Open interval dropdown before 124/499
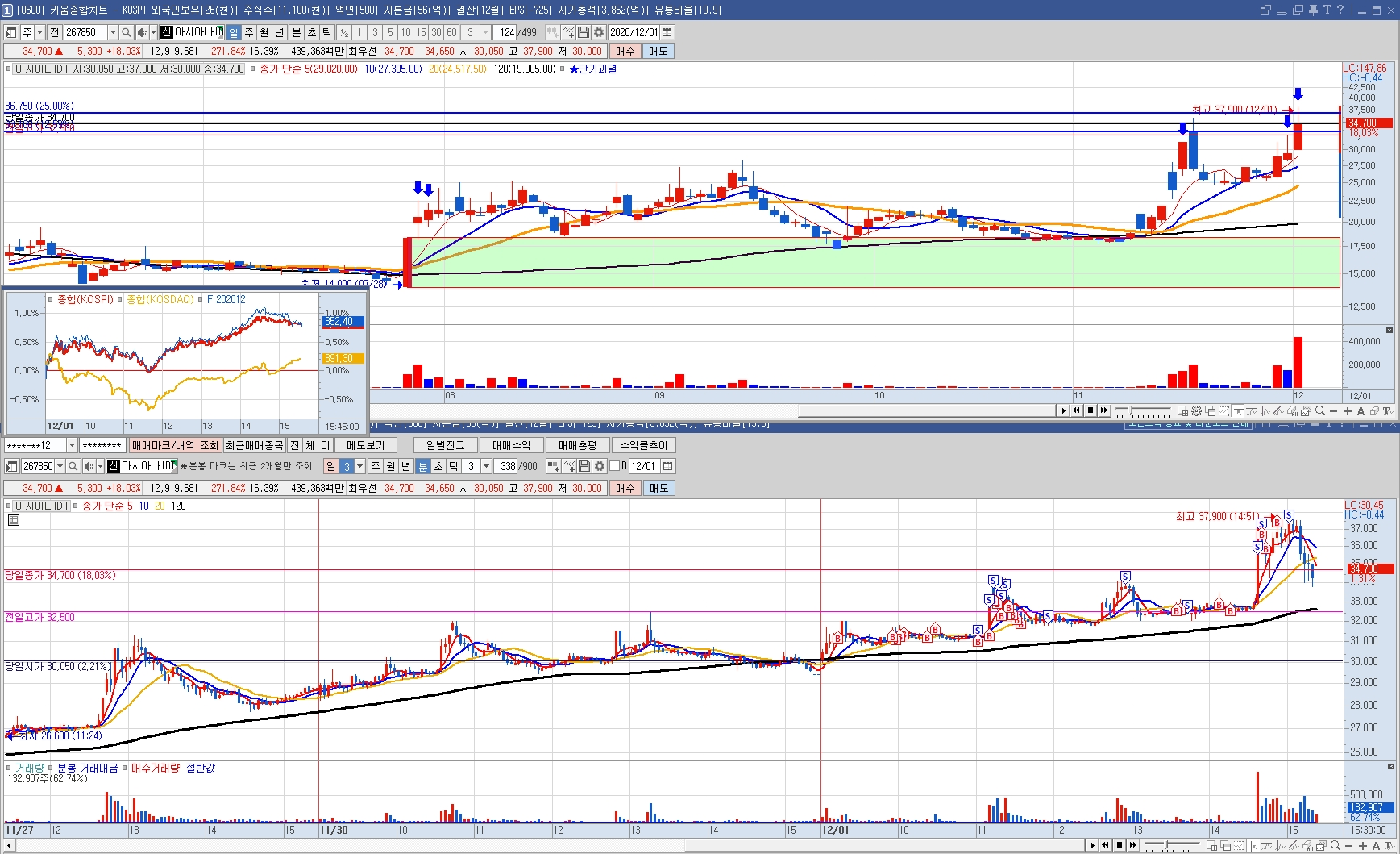This screenshot has height=854, width=1400. [485, 32]
